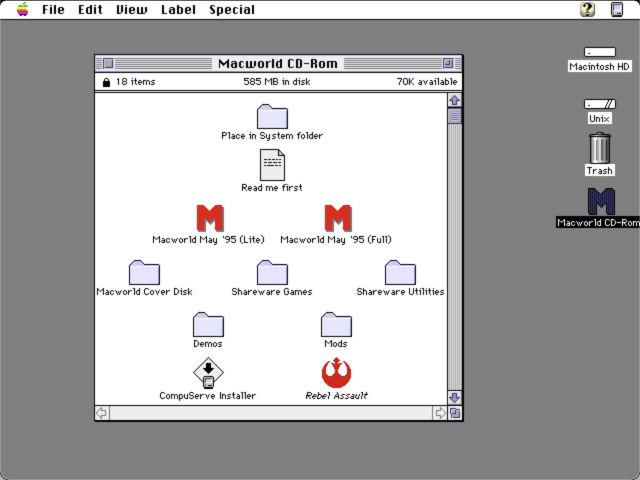This screenshot has height=480, width=640.
Task: Click the vertical scrollbar thumb
Action: pyautogui.click(x=455, y=116)
